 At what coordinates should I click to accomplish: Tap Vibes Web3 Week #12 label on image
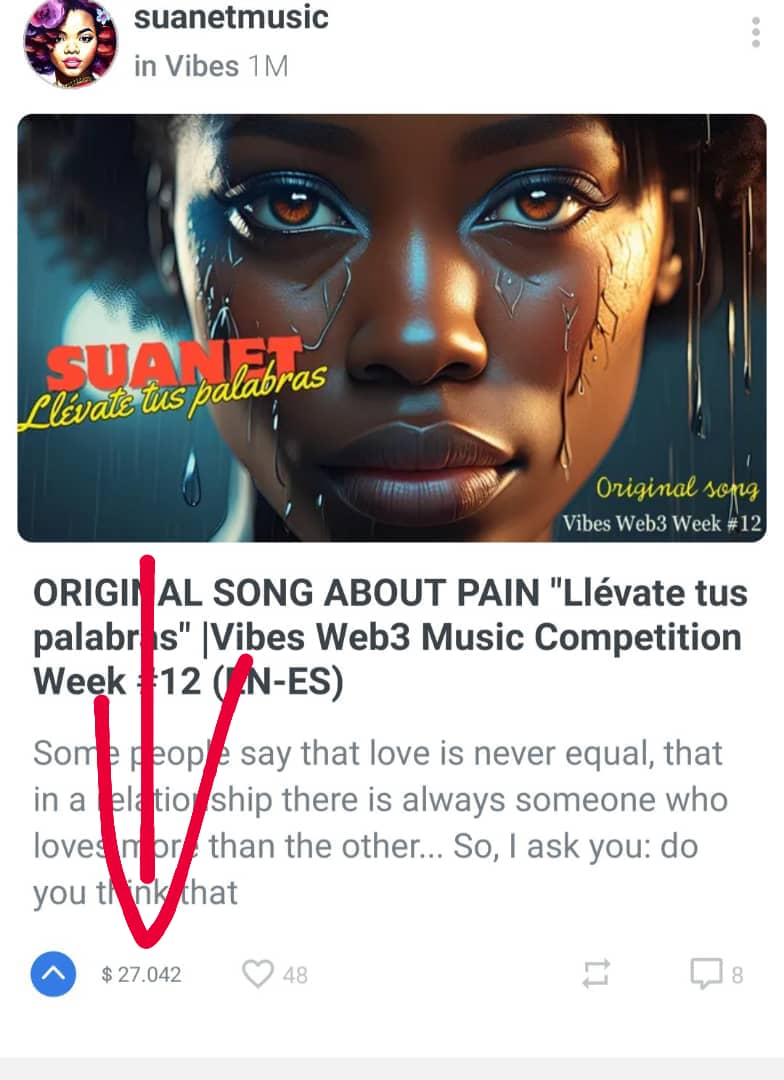coord(661,523)
